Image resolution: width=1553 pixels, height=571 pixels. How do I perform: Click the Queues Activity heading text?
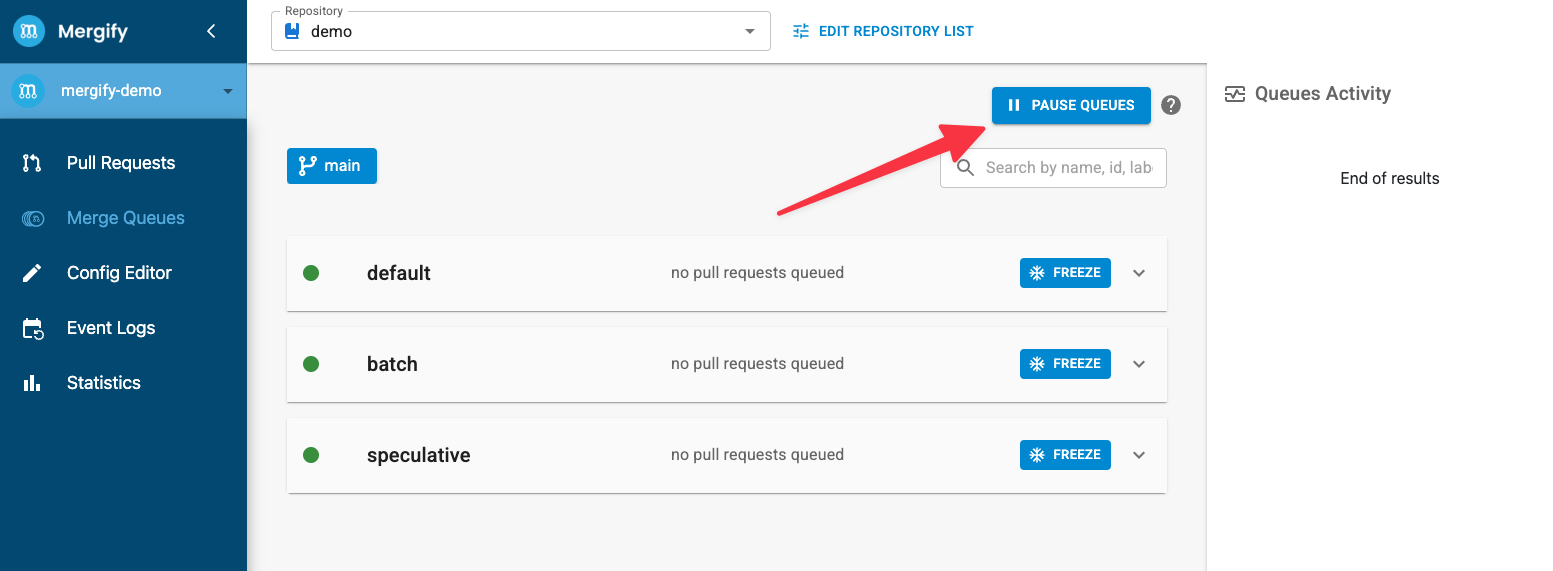click(x=1323, y=94)
